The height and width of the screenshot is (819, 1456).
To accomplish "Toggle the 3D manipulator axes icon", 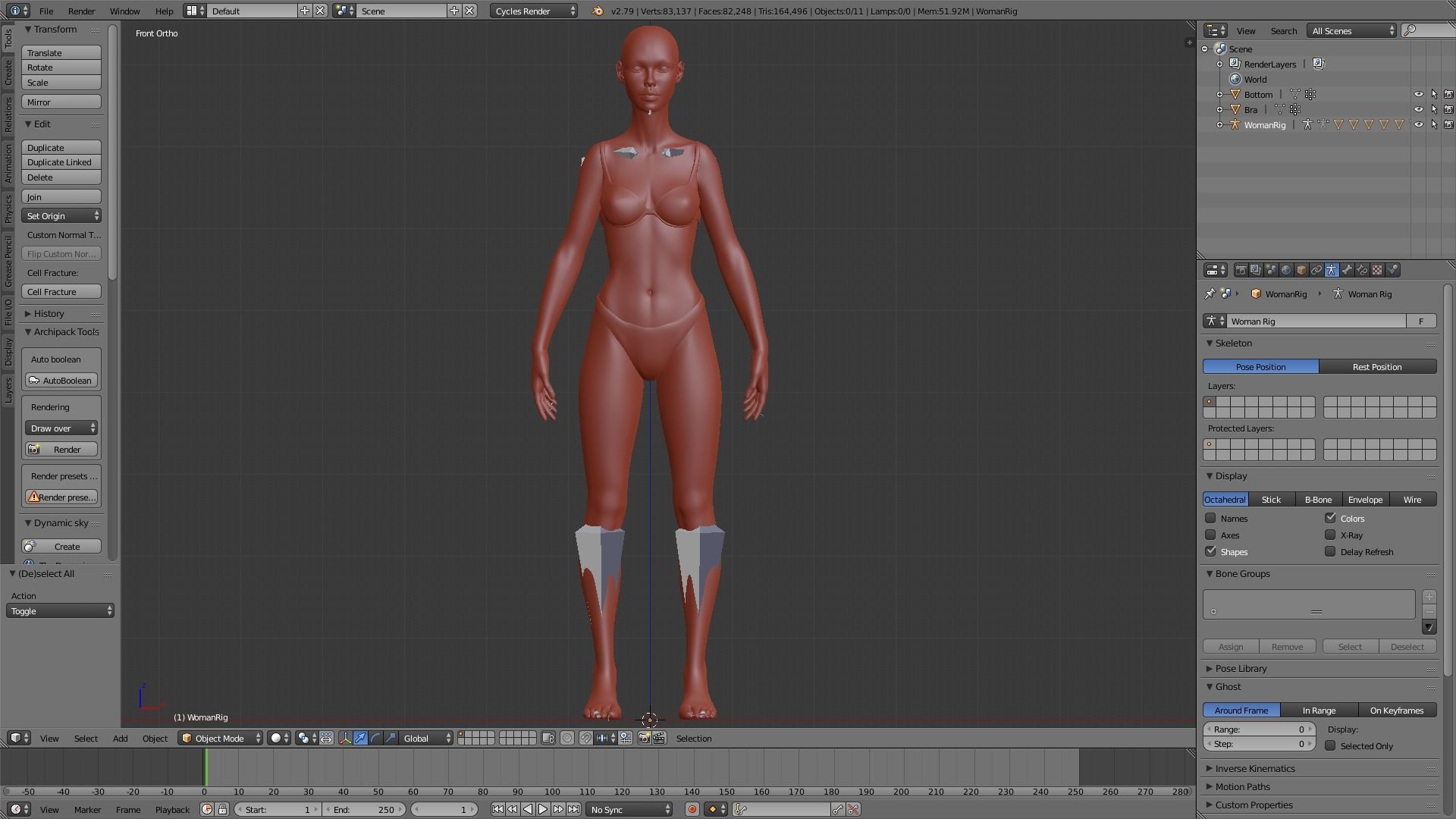I will pos(345,738).
